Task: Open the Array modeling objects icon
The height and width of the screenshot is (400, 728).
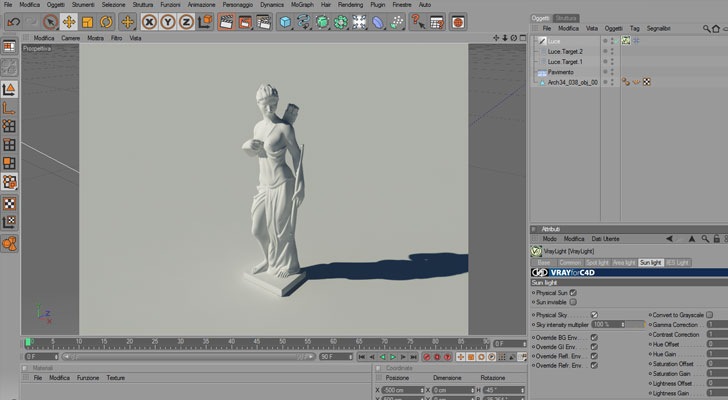Action: pyautogui.click(x=341, y=22)
